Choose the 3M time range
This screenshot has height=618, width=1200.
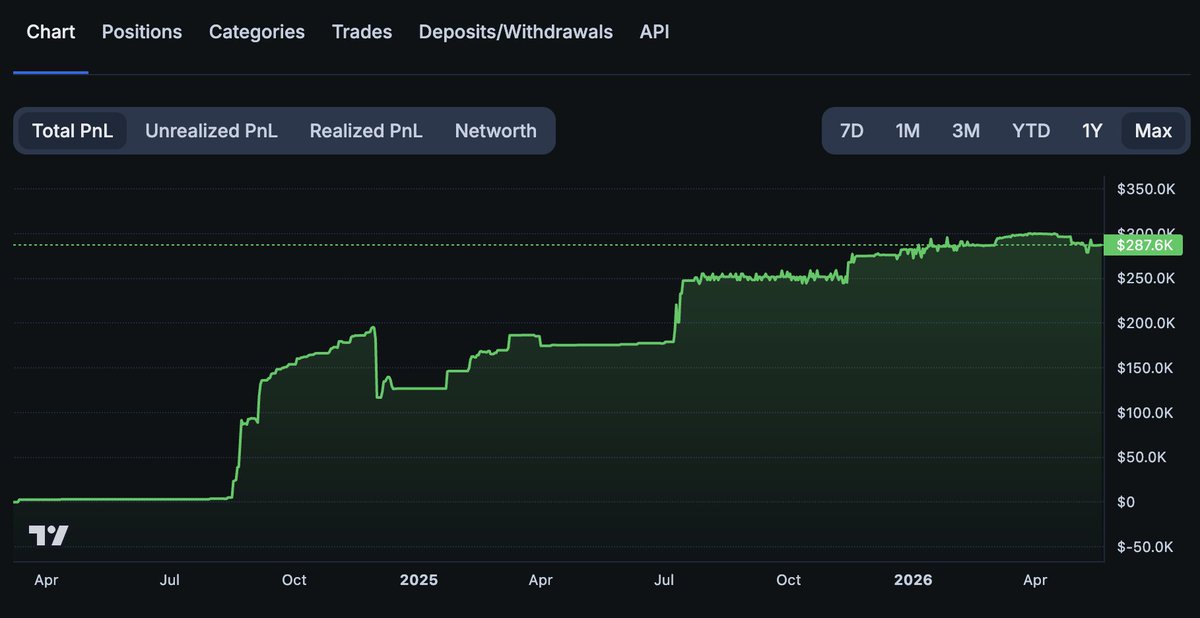coord(966,131)
